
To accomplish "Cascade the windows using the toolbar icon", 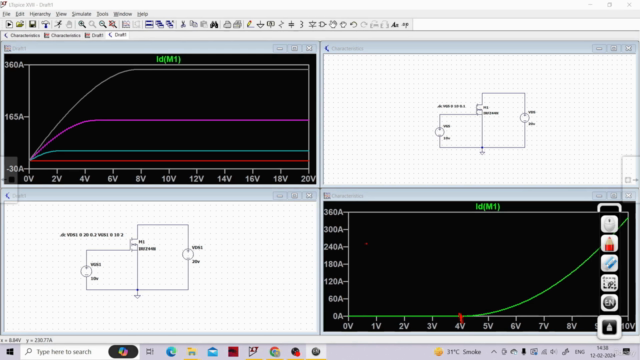I will click(160, 24).
